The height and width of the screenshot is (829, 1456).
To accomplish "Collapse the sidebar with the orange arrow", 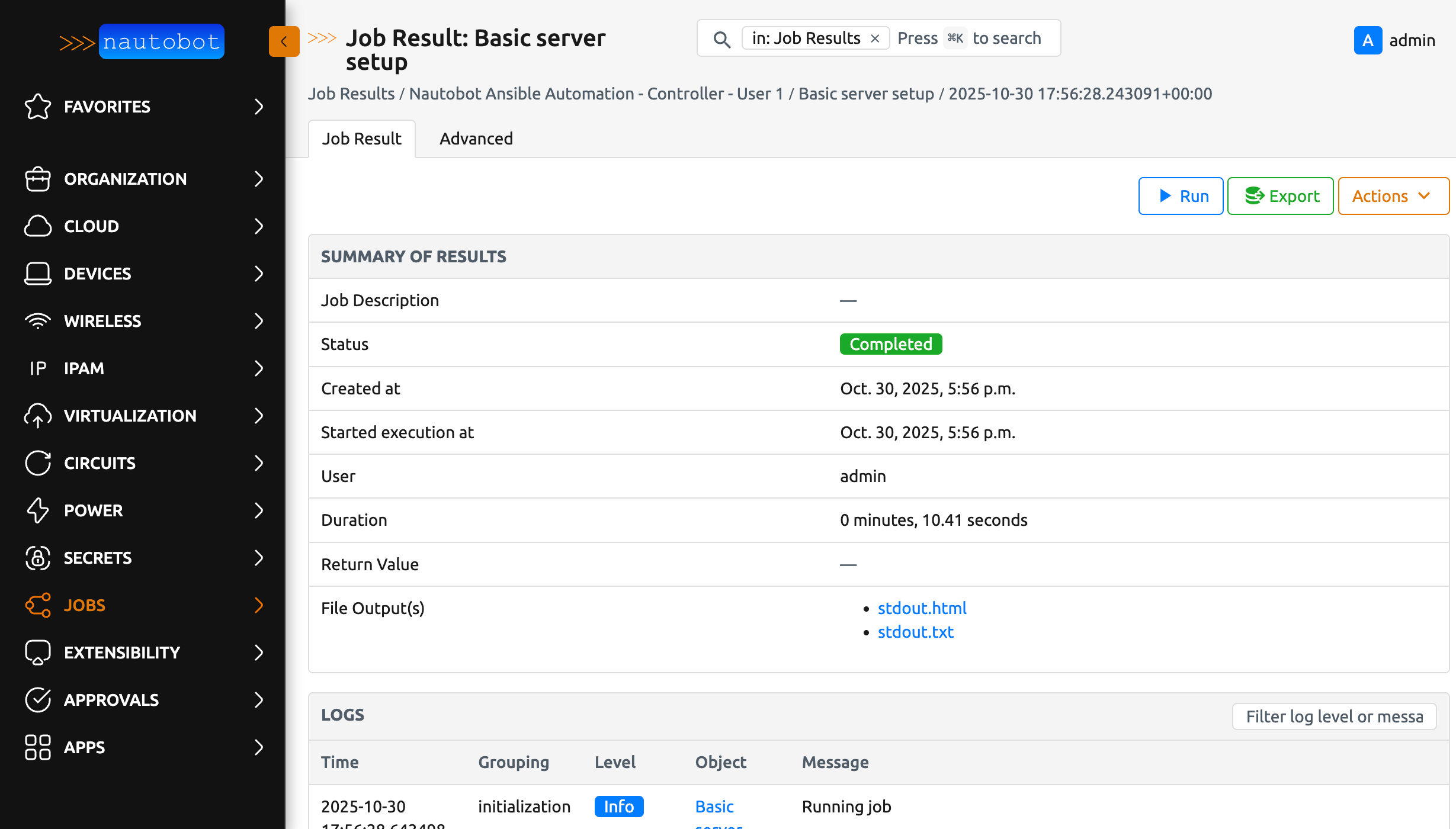I will pyautogui.click(x=284, y=41).
